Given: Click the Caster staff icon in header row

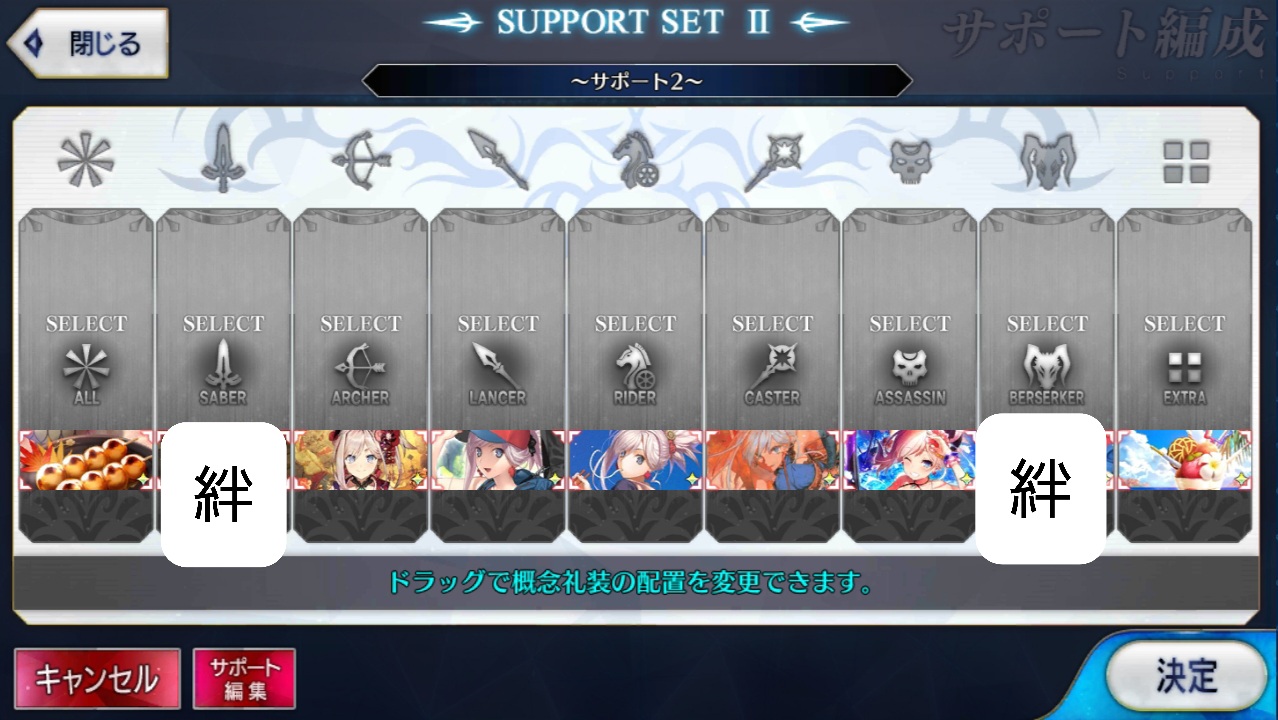Looking at the screenshot, I should click(x=773, y=162).
